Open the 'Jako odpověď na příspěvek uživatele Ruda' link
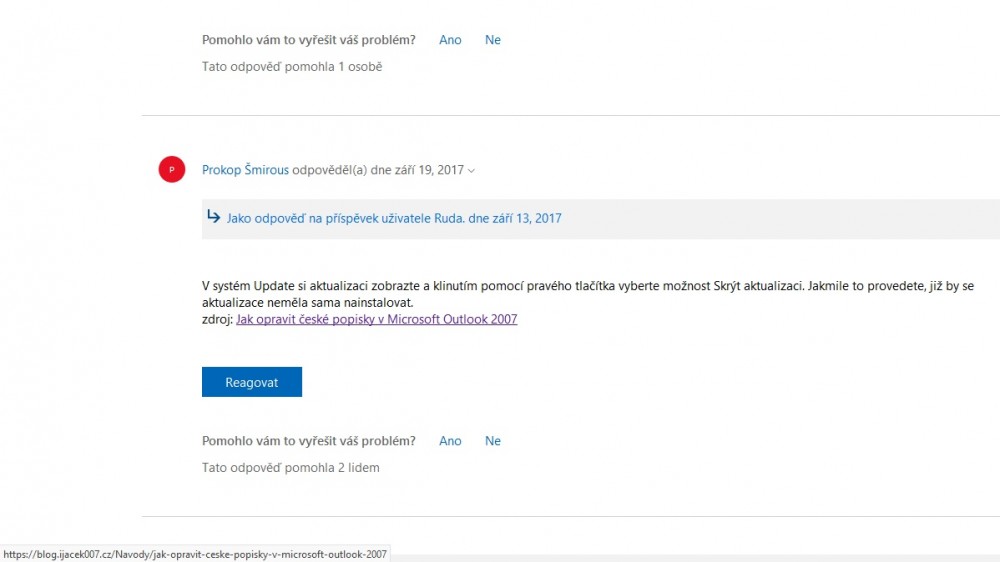The image size is (1000, 562). (x=394, y=218)
